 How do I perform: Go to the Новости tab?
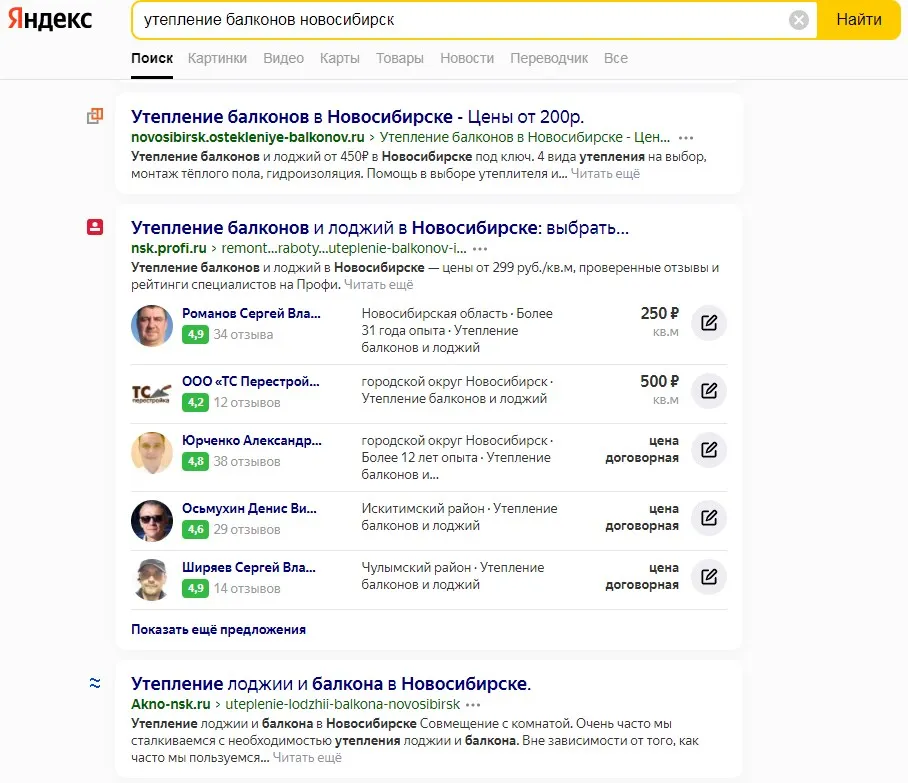click(x=467, y=58)
